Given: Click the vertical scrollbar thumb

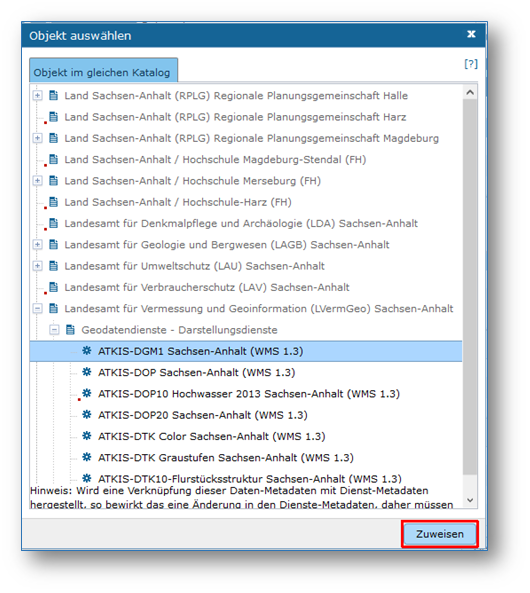Looking at the screenshot, I should click(470, 287).
